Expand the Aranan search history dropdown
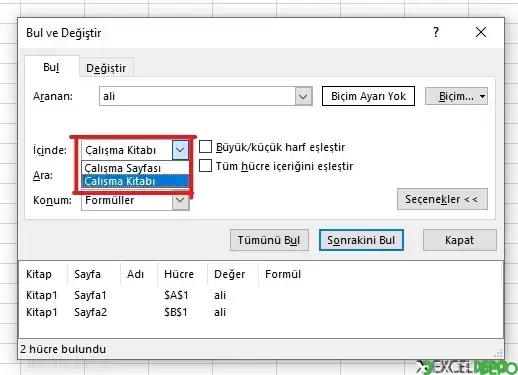Image resolution: width=518 pixels, height=375 pixels. point(303,96)
